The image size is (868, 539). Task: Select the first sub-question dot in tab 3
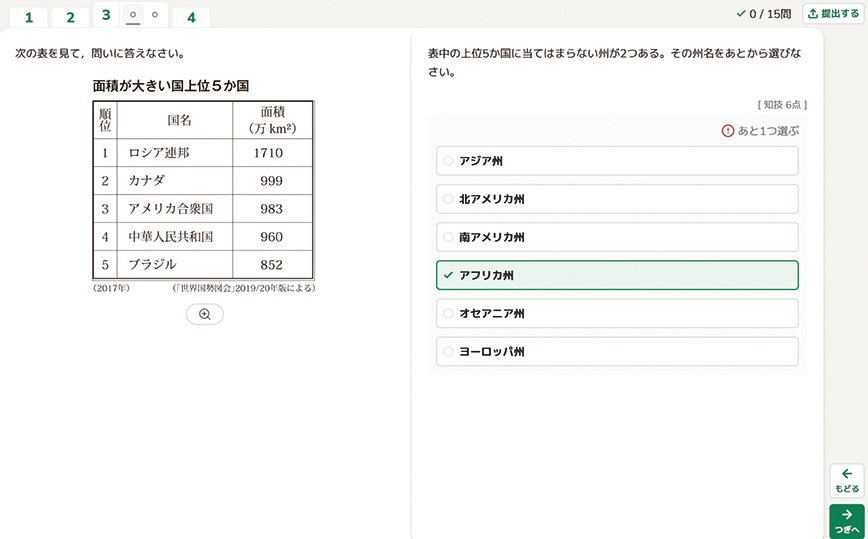coord(133,16)
